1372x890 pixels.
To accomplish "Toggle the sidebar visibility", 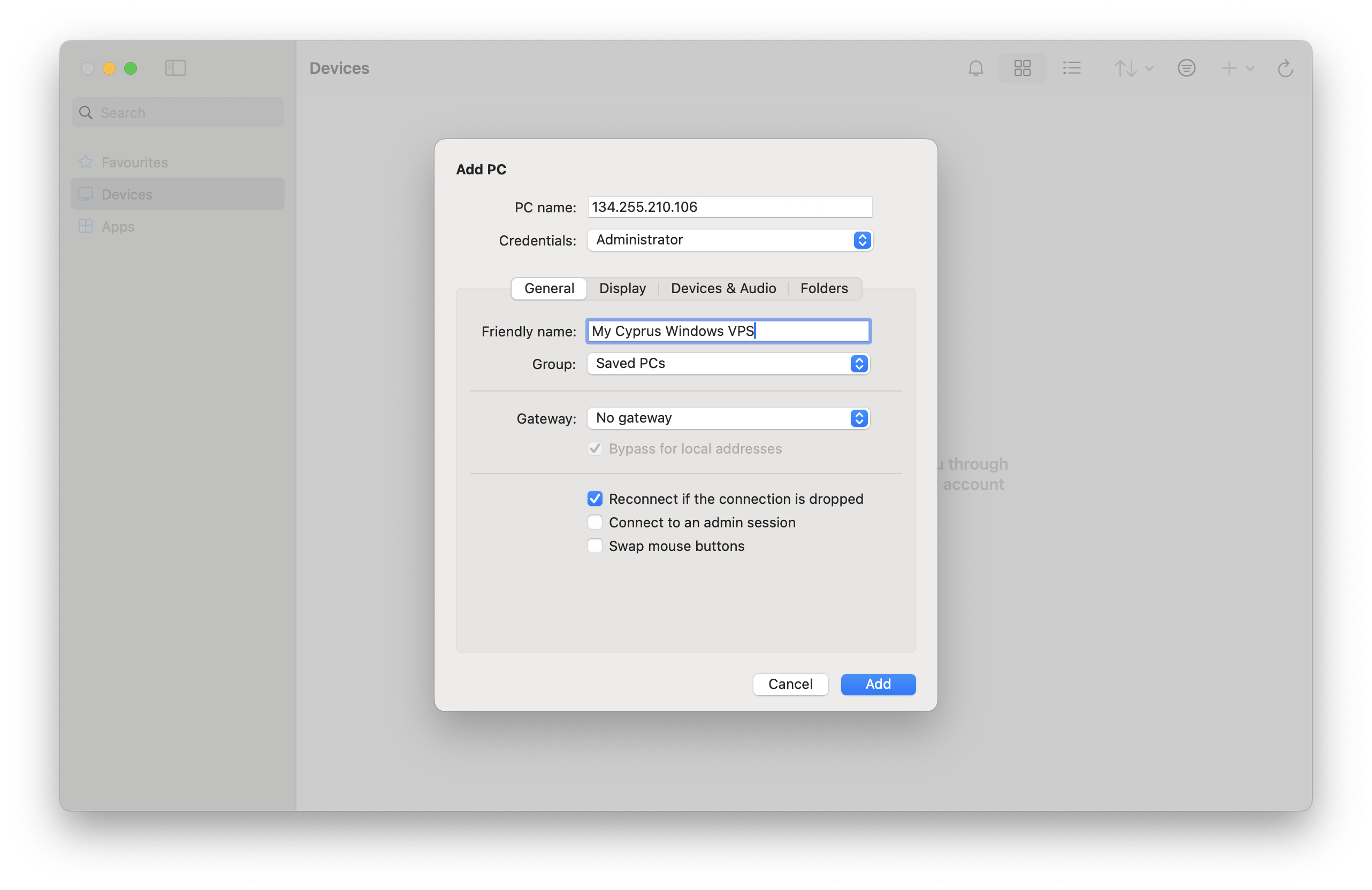I will [x=176, y=68].
